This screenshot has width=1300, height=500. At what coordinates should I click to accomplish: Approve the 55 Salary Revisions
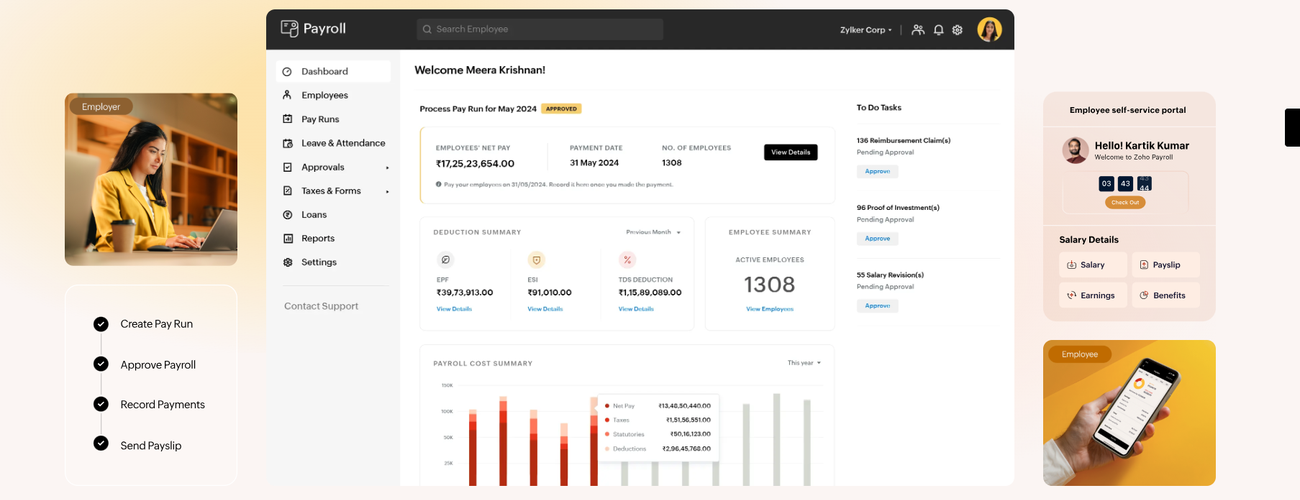pos(877,306)
